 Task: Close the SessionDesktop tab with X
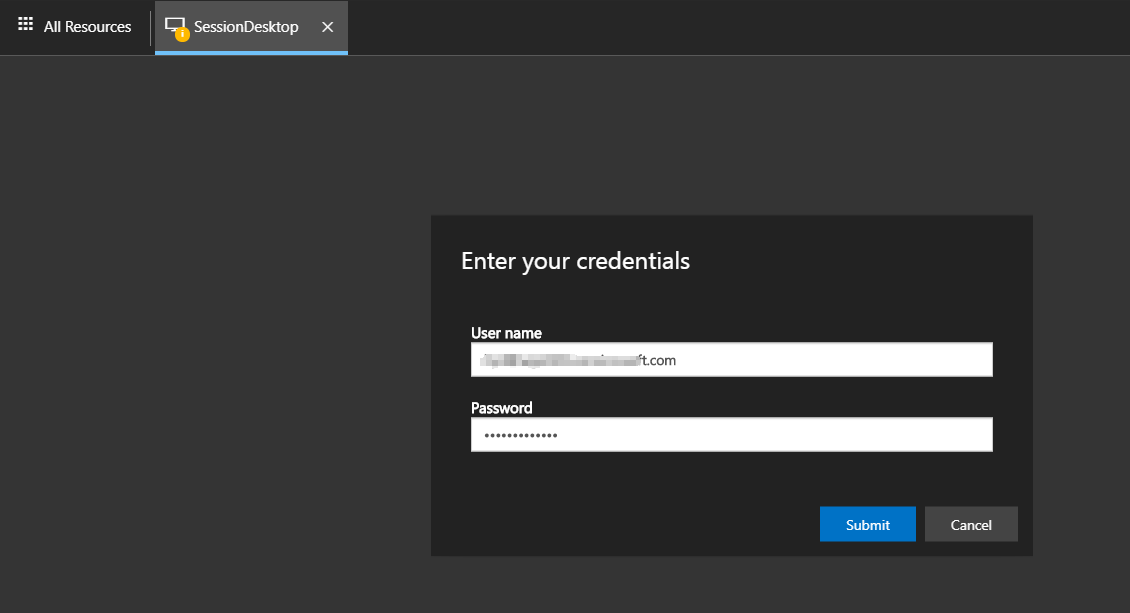point(327,27)
